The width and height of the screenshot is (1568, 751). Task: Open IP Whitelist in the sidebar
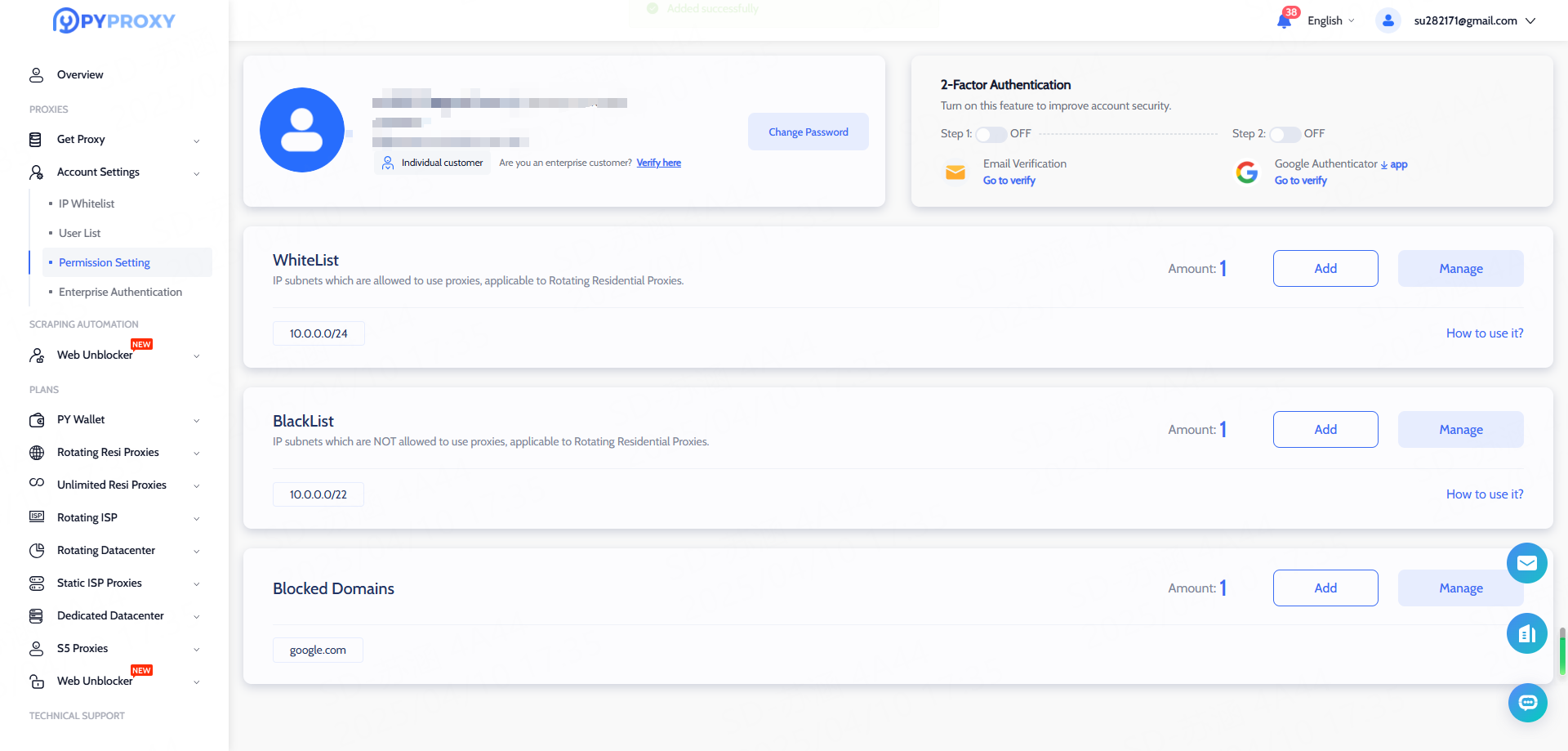[x=87, y=203]
